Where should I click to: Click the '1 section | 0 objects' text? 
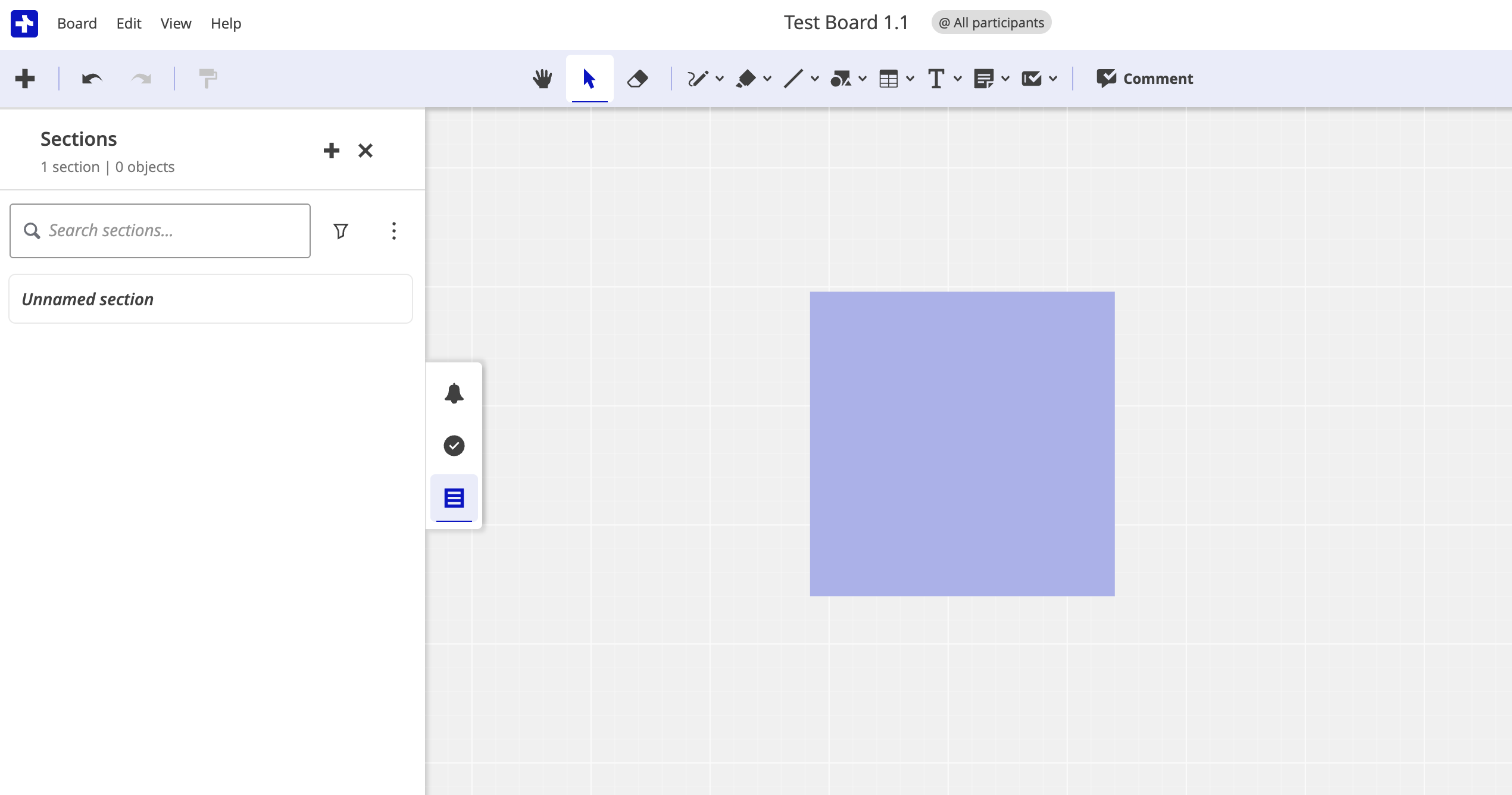[108, 167]
